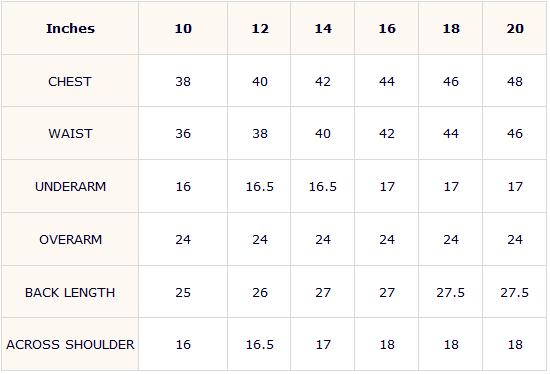Select chest value 38 for size 10
The height and width of the screenshot is (374, 550).
tap(183, 81)
